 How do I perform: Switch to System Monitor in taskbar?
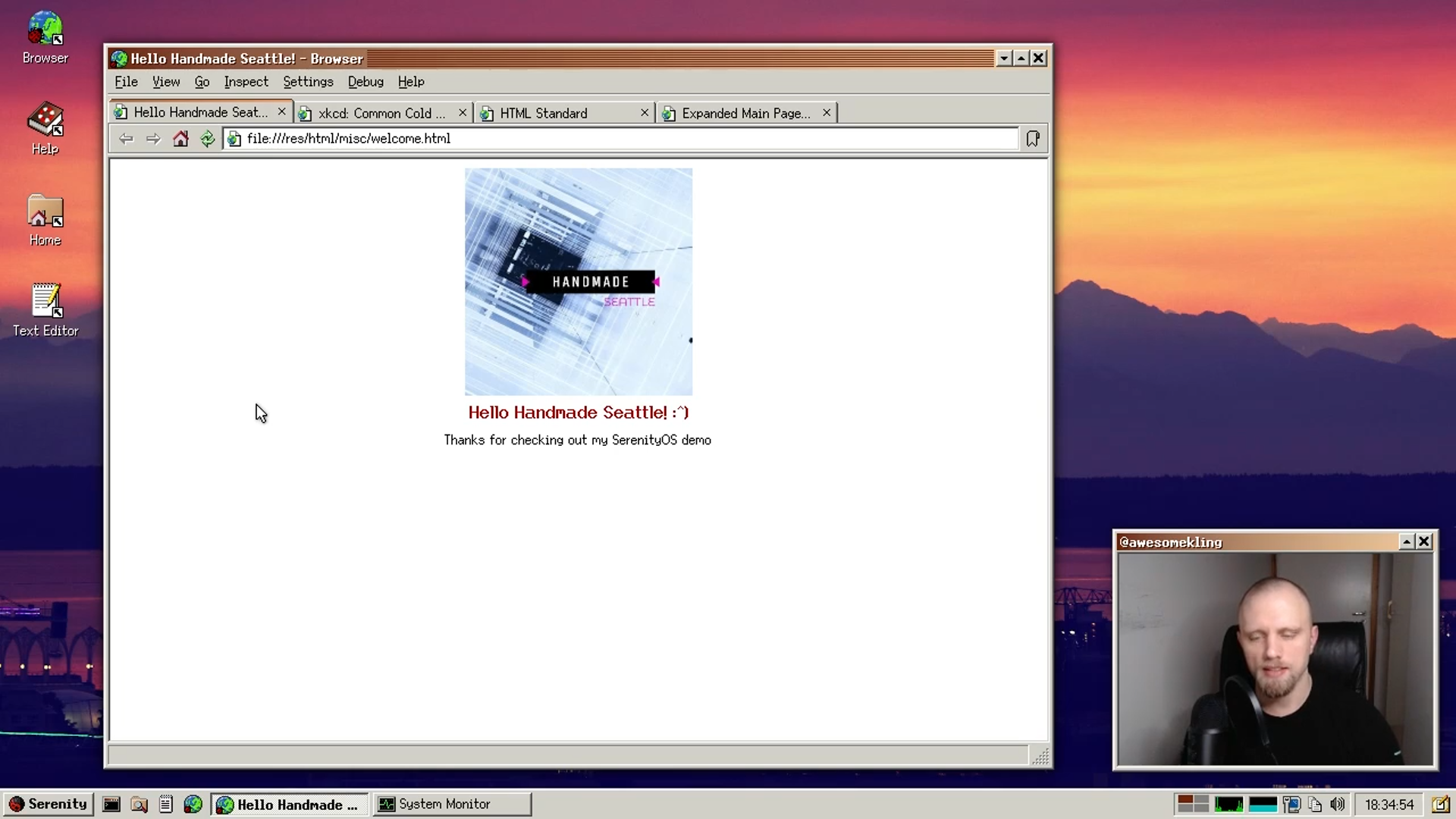452,804
